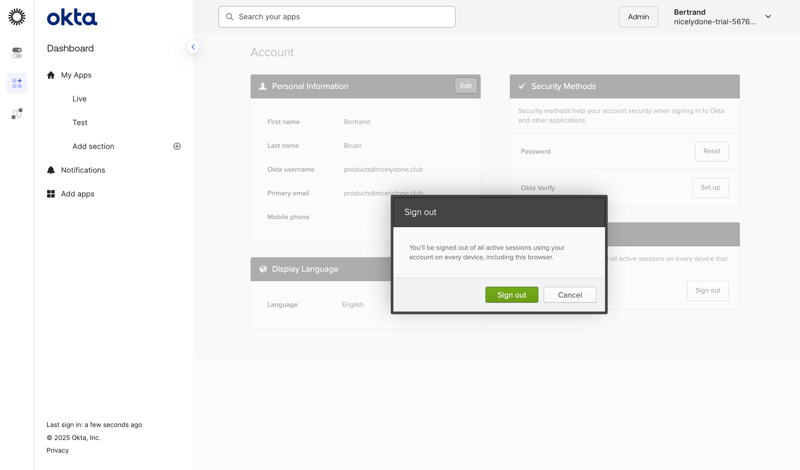The height and width of the screenshot is (470, 800).
Task: Click the home icon beside My Apps
Action: (51, 75)
